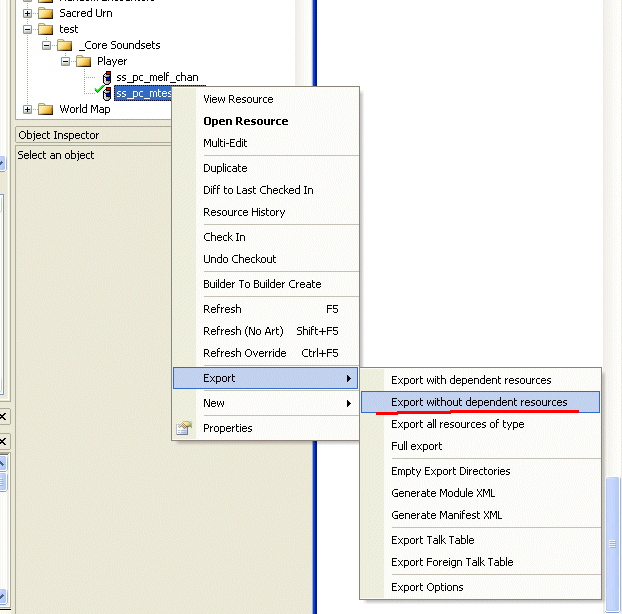The image size is (622, 614).
Task: Expand the World Map tree node
Action: [27, 110]
